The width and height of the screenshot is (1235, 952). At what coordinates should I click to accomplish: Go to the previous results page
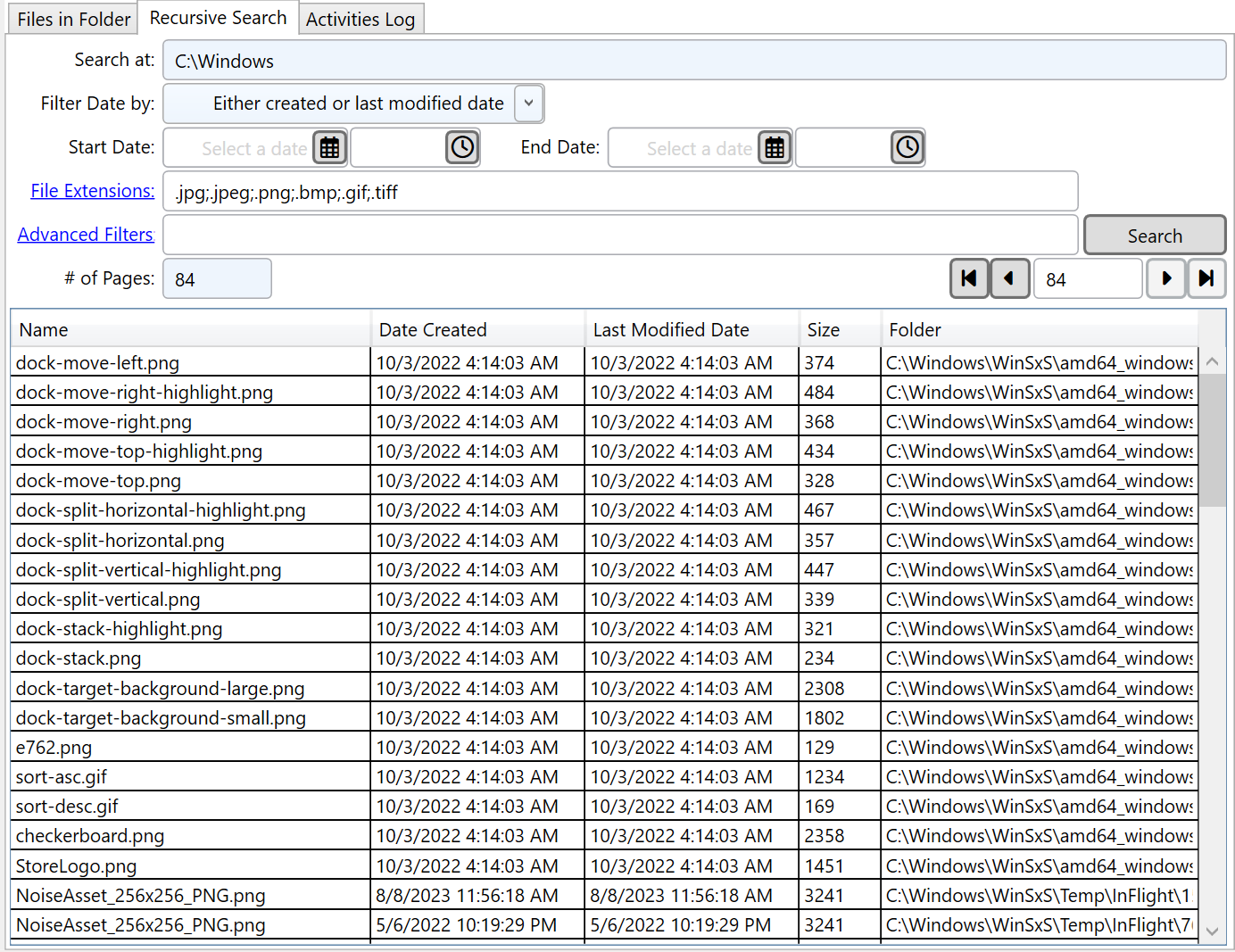(x=1010, y=278)
